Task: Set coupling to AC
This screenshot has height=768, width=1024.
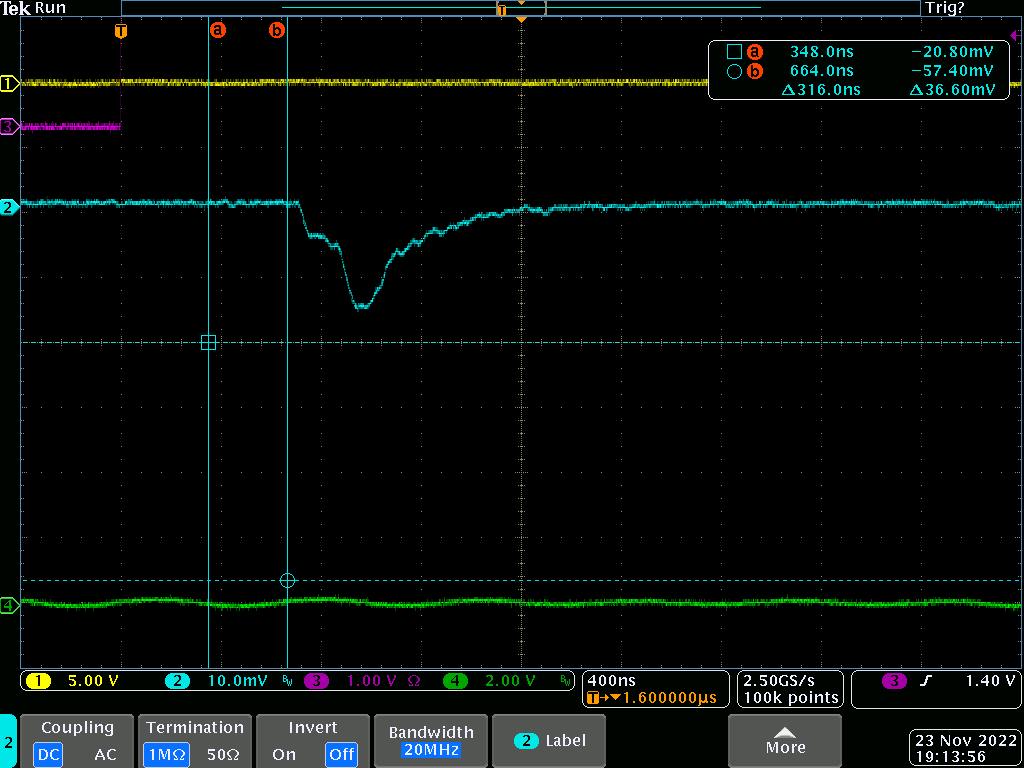Action: coord(105,754)
